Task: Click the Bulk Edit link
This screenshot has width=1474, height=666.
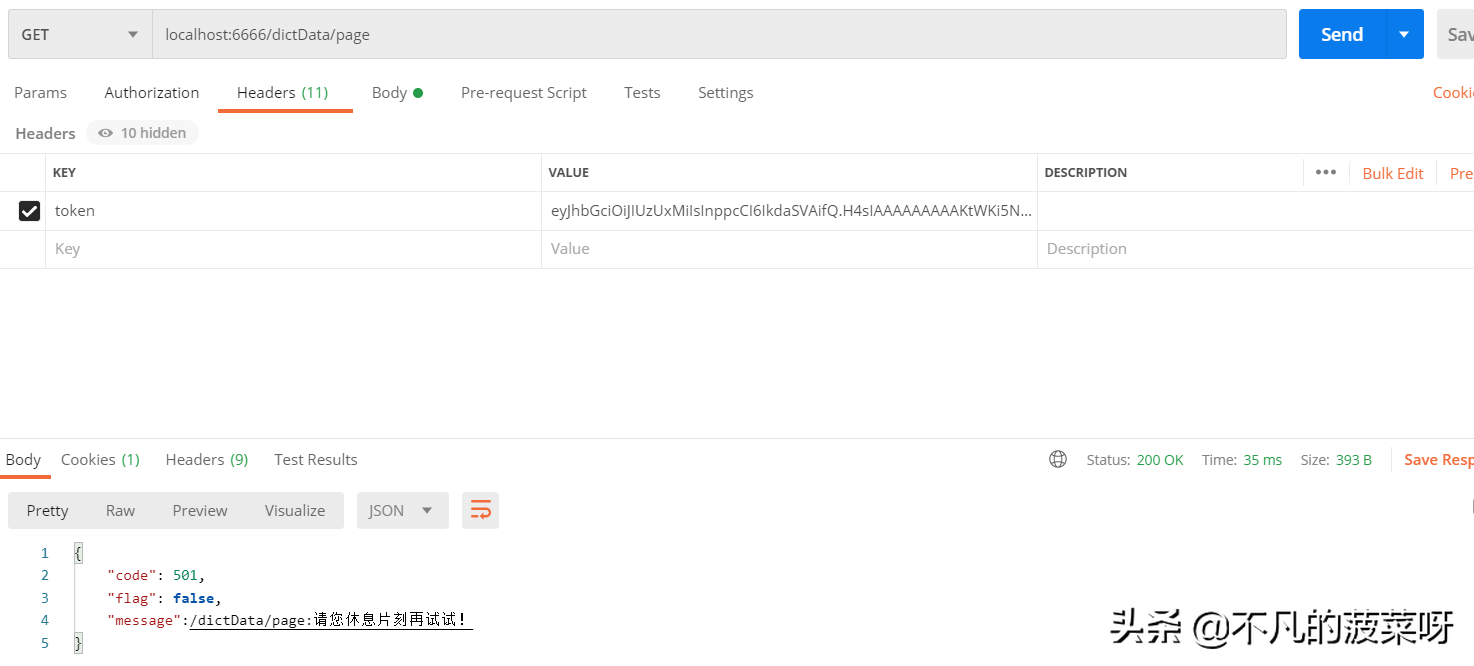Action: [1392, 173]
